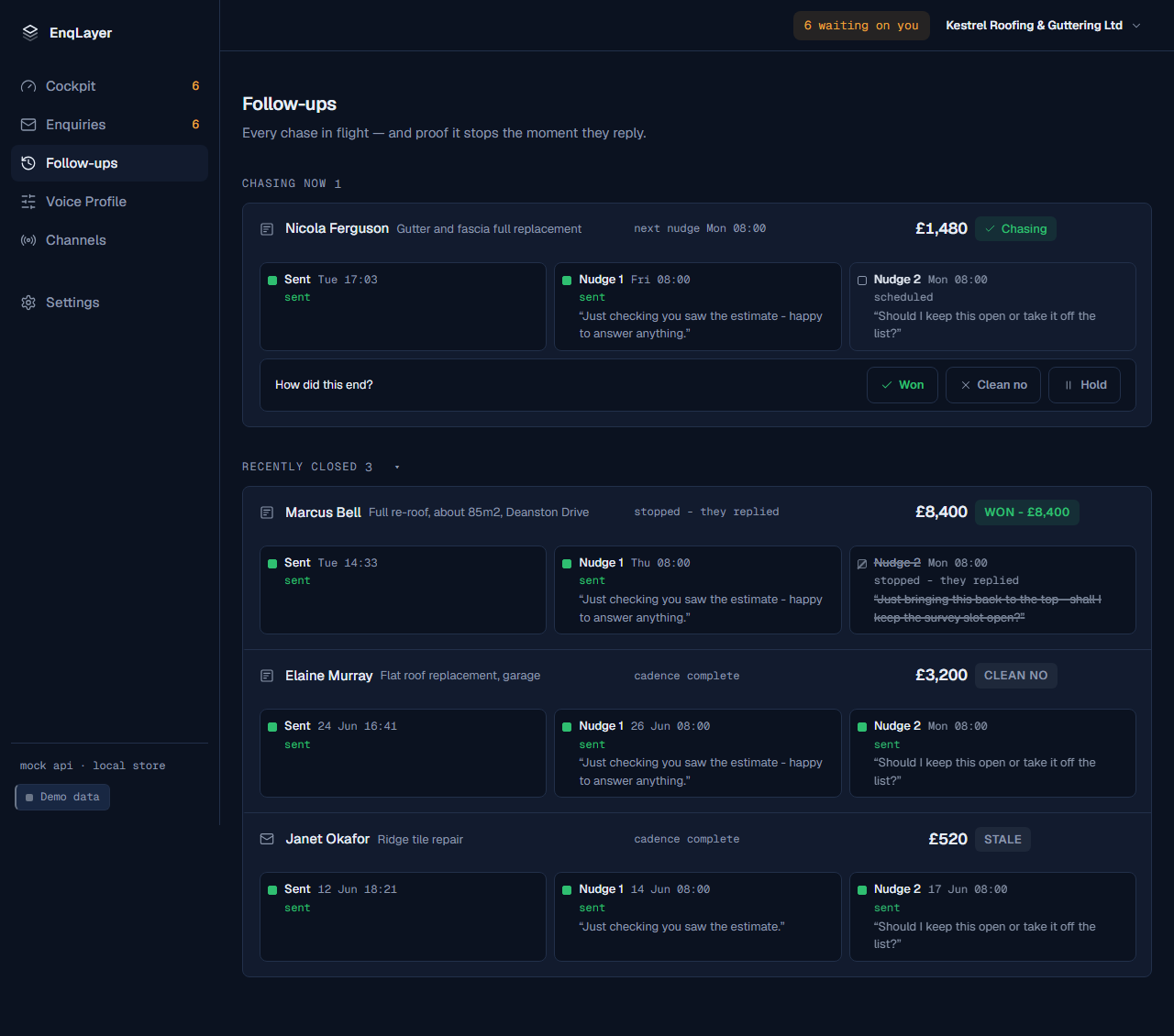Open Nicola Ferguson's follow-up name
Screen dimensions: 1174x1036
(337, 228)
